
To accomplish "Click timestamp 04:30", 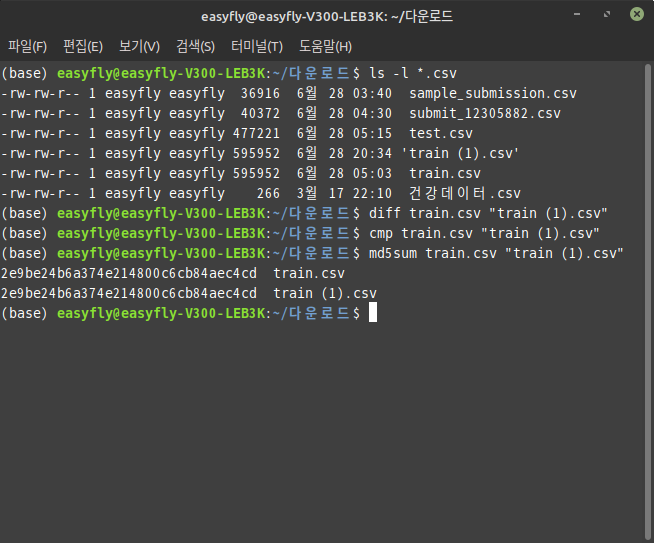I will point(372,113).
